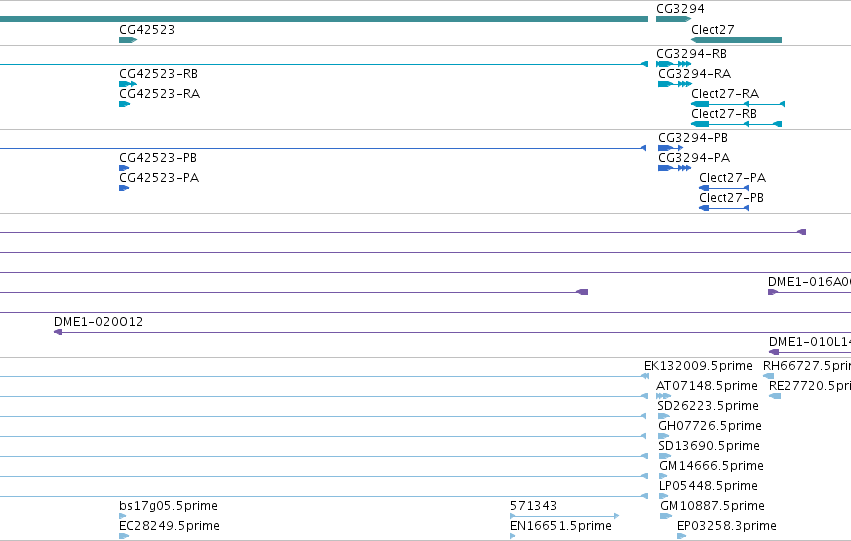
Task: Select EST GH07726.5prime label
Action: point(710,425)
